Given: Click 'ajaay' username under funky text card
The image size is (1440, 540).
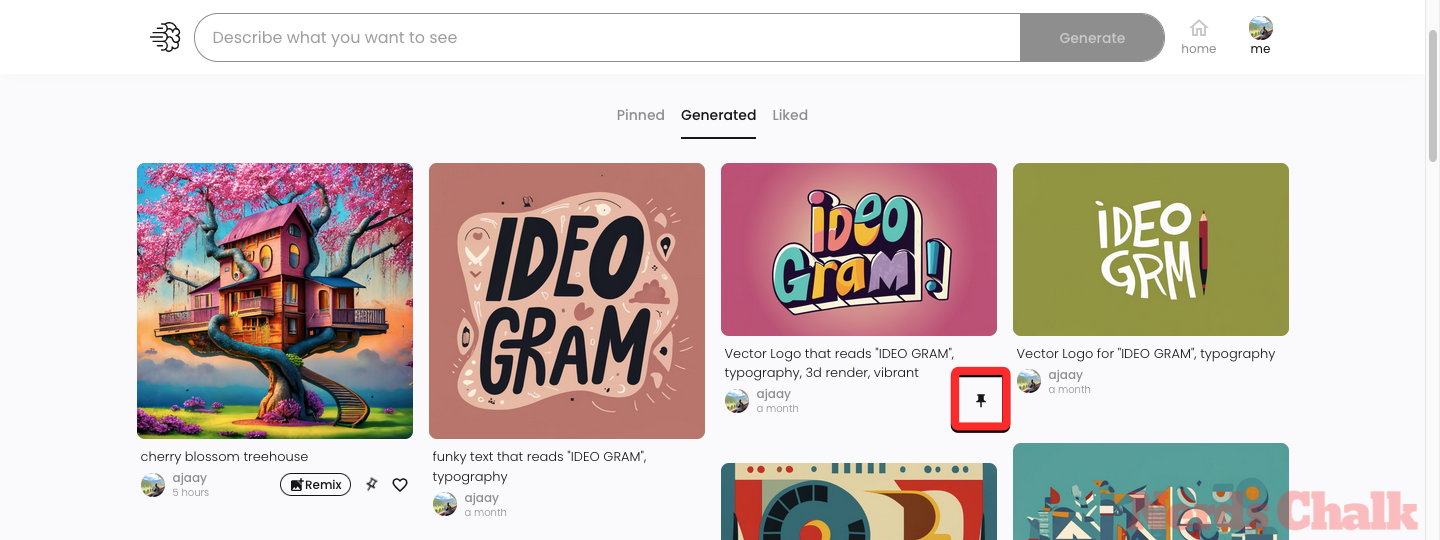Looking at the screenshot, I should (481, 498).
